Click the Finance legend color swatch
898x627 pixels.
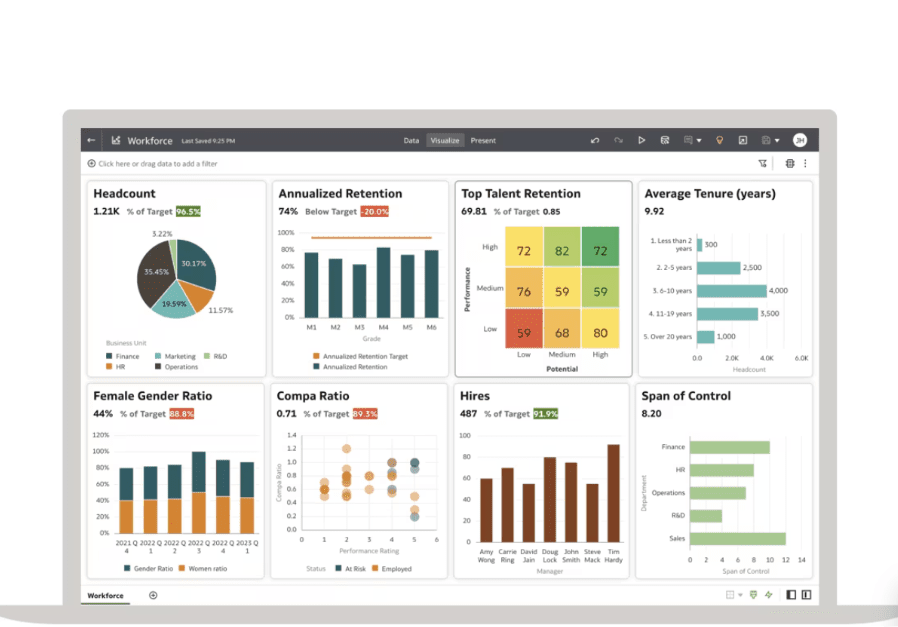pyautogui.click(x=109, y=356)
